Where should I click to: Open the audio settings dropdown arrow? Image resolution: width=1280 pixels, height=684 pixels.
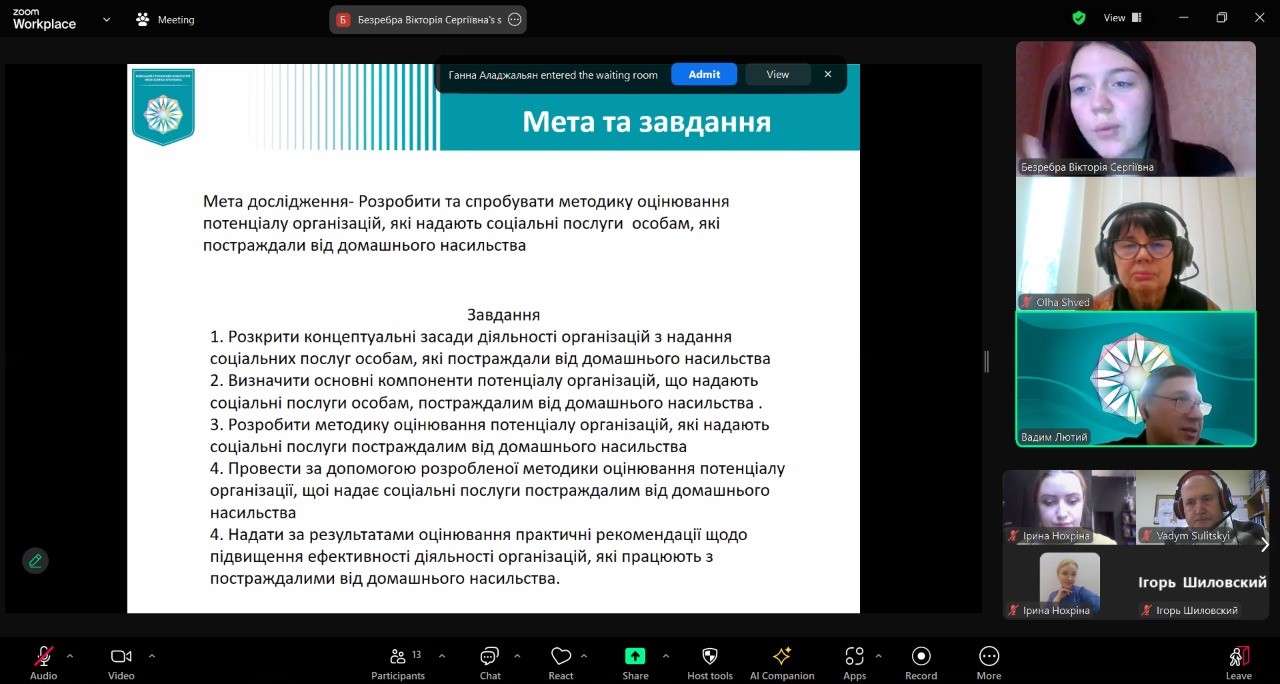(68, 655)
